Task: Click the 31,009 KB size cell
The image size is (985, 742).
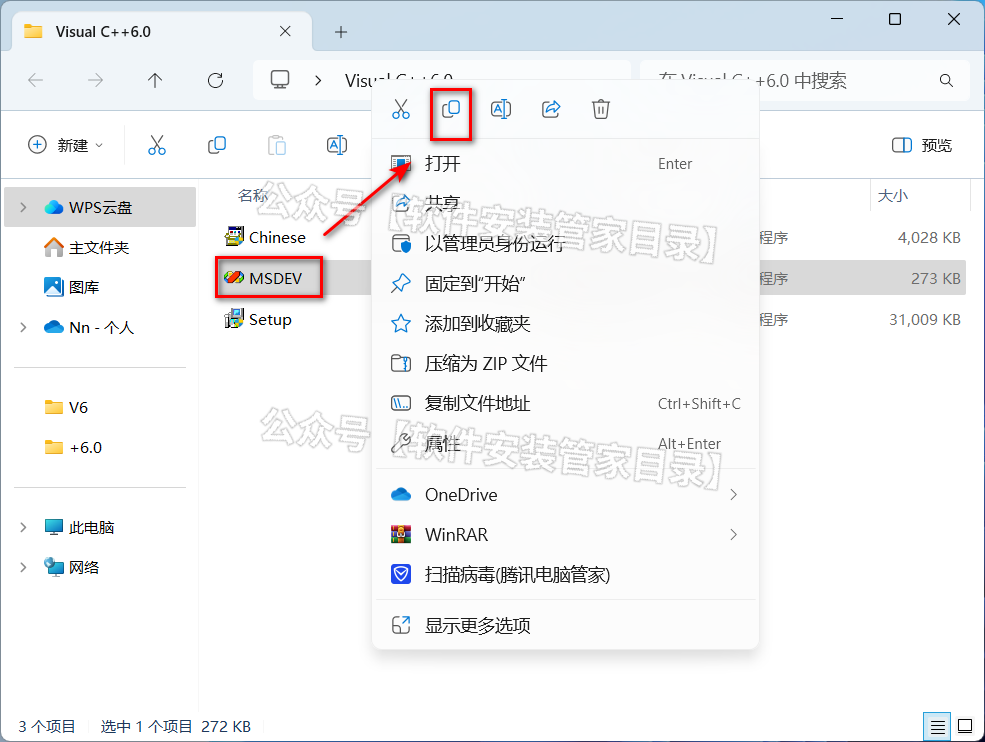Action: pyautogui.click(x=925, y=319)
